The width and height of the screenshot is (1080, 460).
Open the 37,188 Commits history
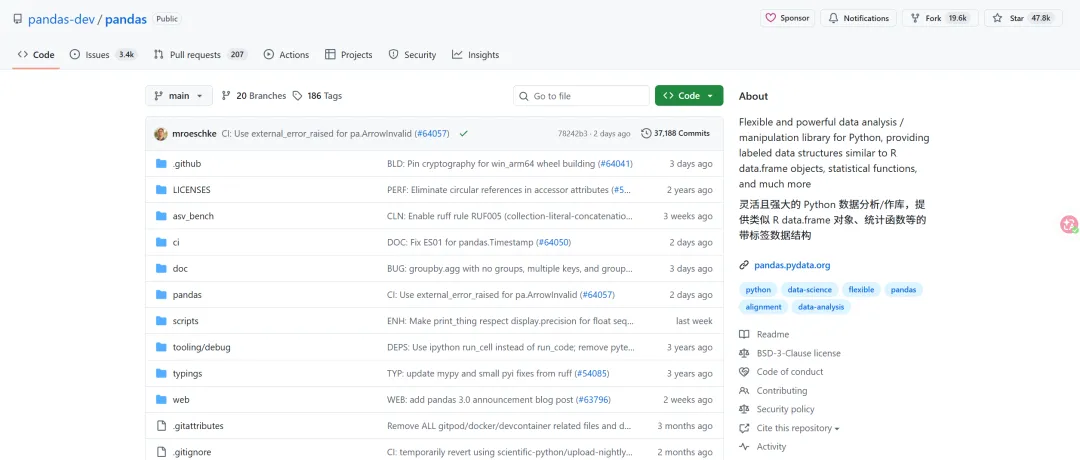[x=675, y=134]
